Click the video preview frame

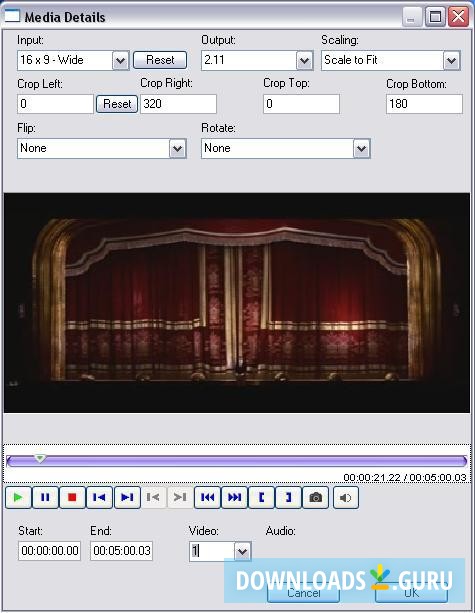(x=237, y=303)
